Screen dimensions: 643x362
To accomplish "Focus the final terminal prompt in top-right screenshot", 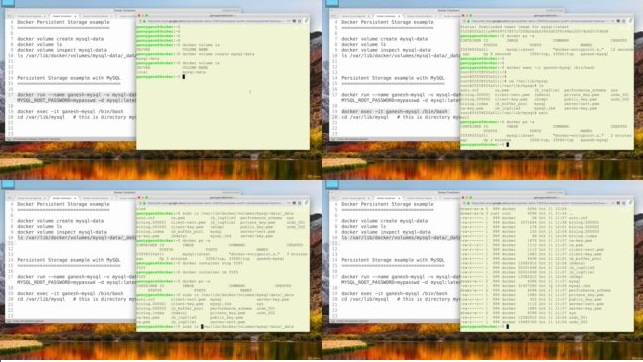I will pos(484,144).
